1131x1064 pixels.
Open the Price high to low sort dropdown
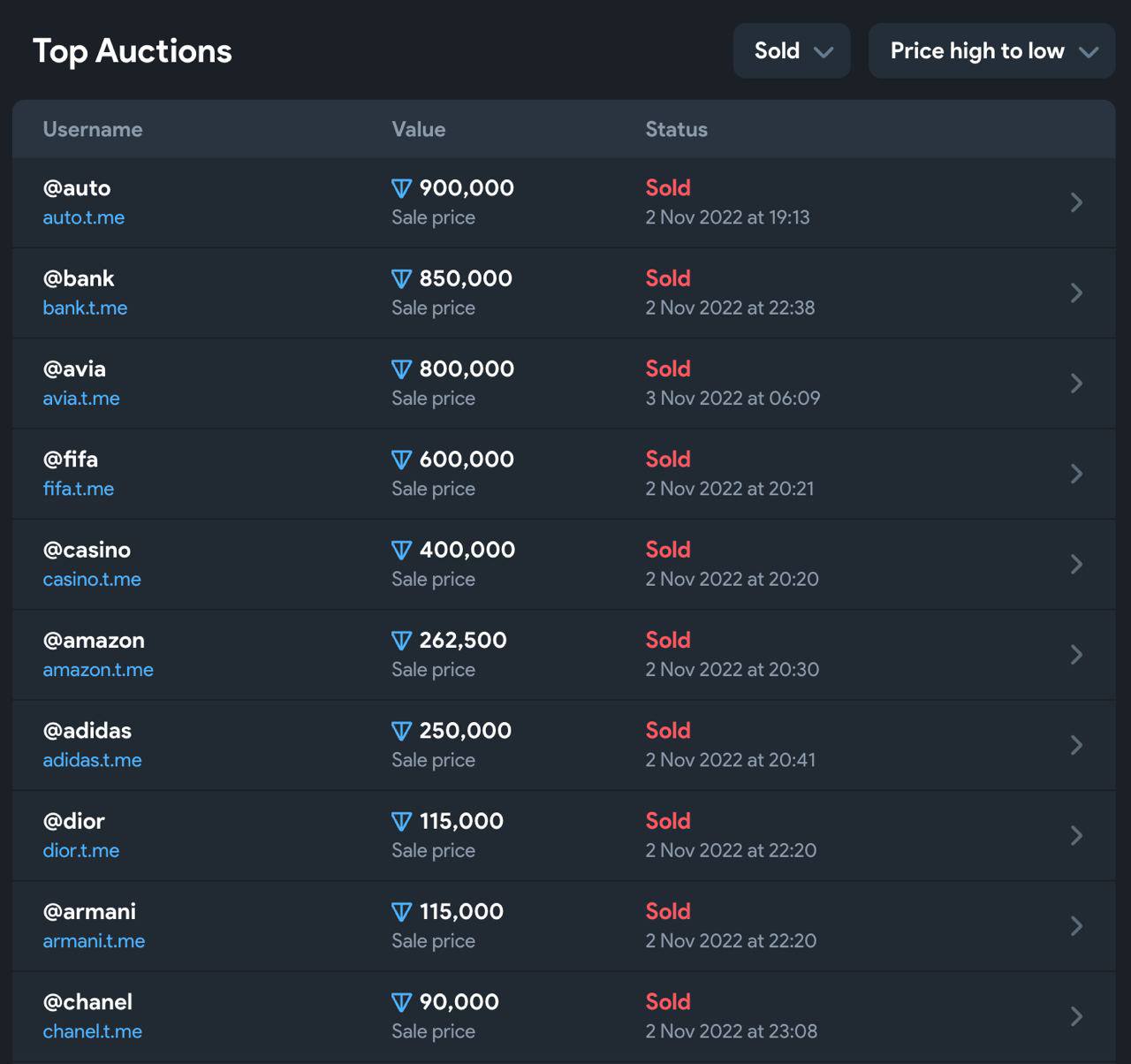pos(991,51)
